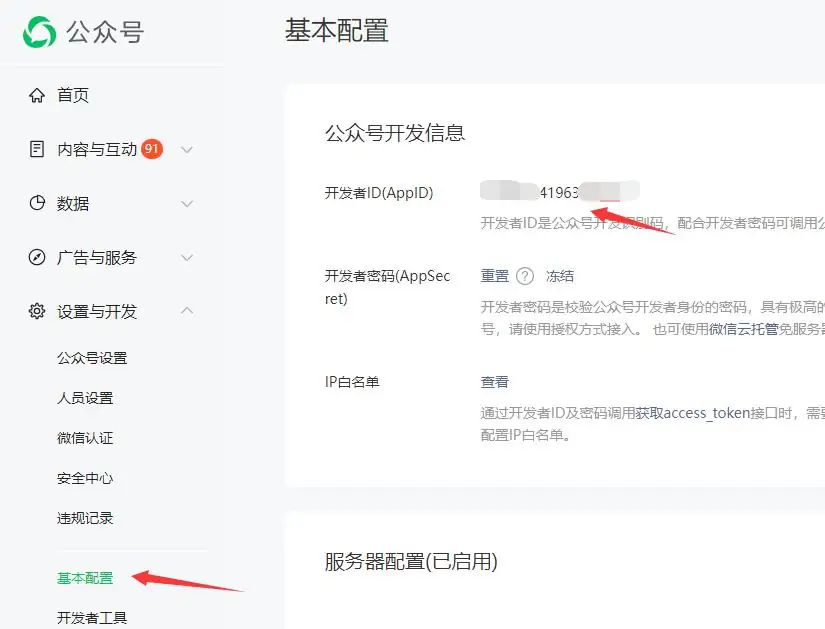This screenshot has height=629, width=825.
Task: Click the gear icon next to 设置与开发
Action: [36, 311]
